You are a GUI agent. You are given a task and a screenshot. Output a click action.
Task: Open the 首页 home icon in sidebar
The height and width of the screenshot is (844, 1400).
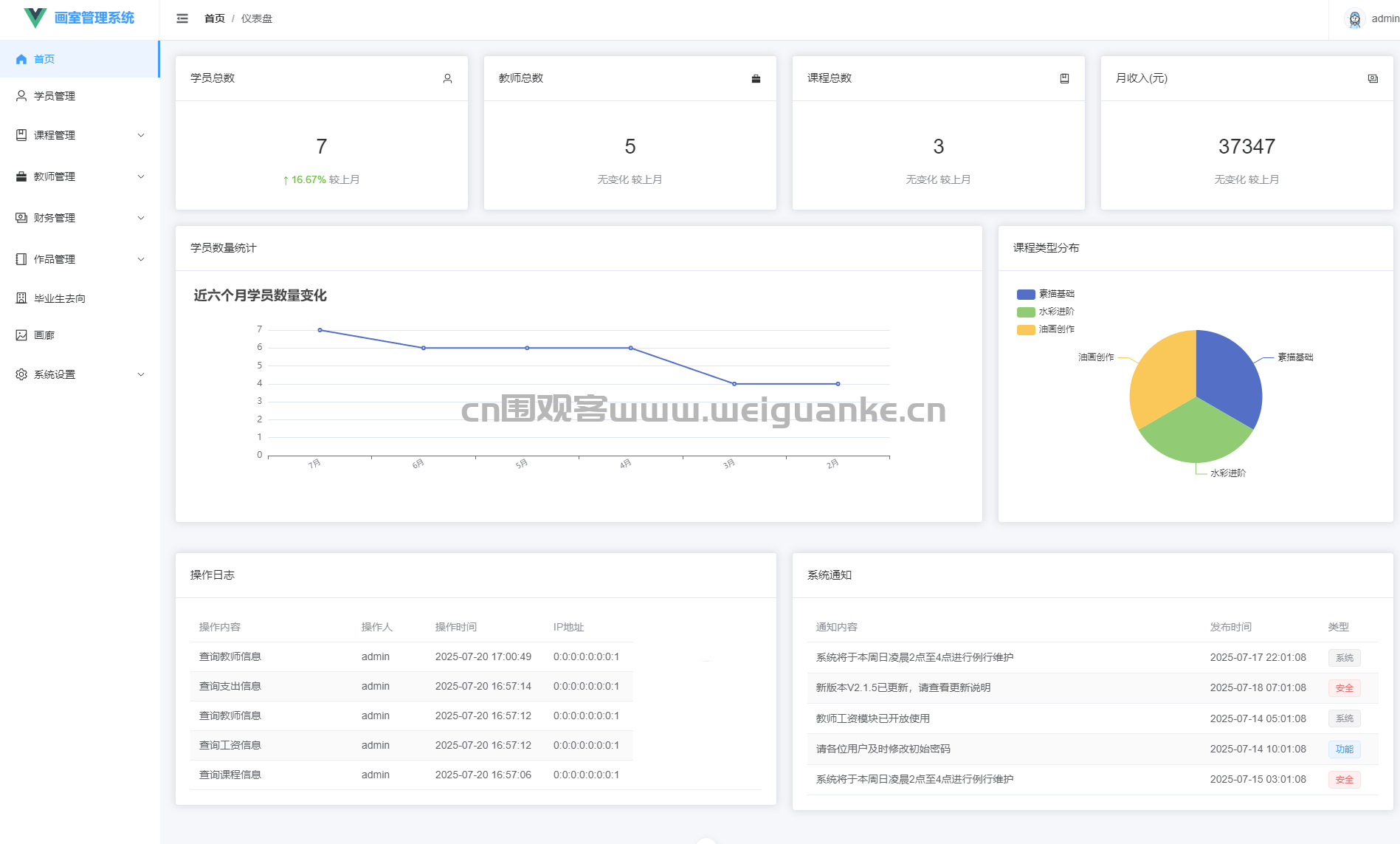(x=21, y=59)
